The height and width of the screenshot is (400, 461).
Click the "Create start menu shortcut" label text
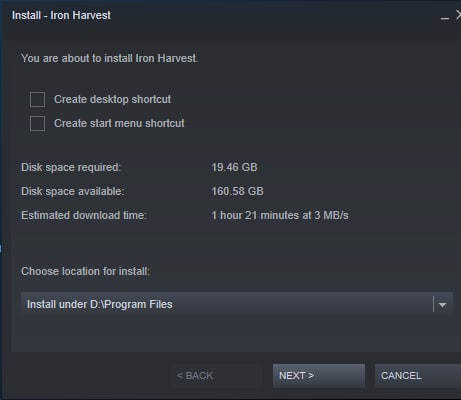click(119, 123)
